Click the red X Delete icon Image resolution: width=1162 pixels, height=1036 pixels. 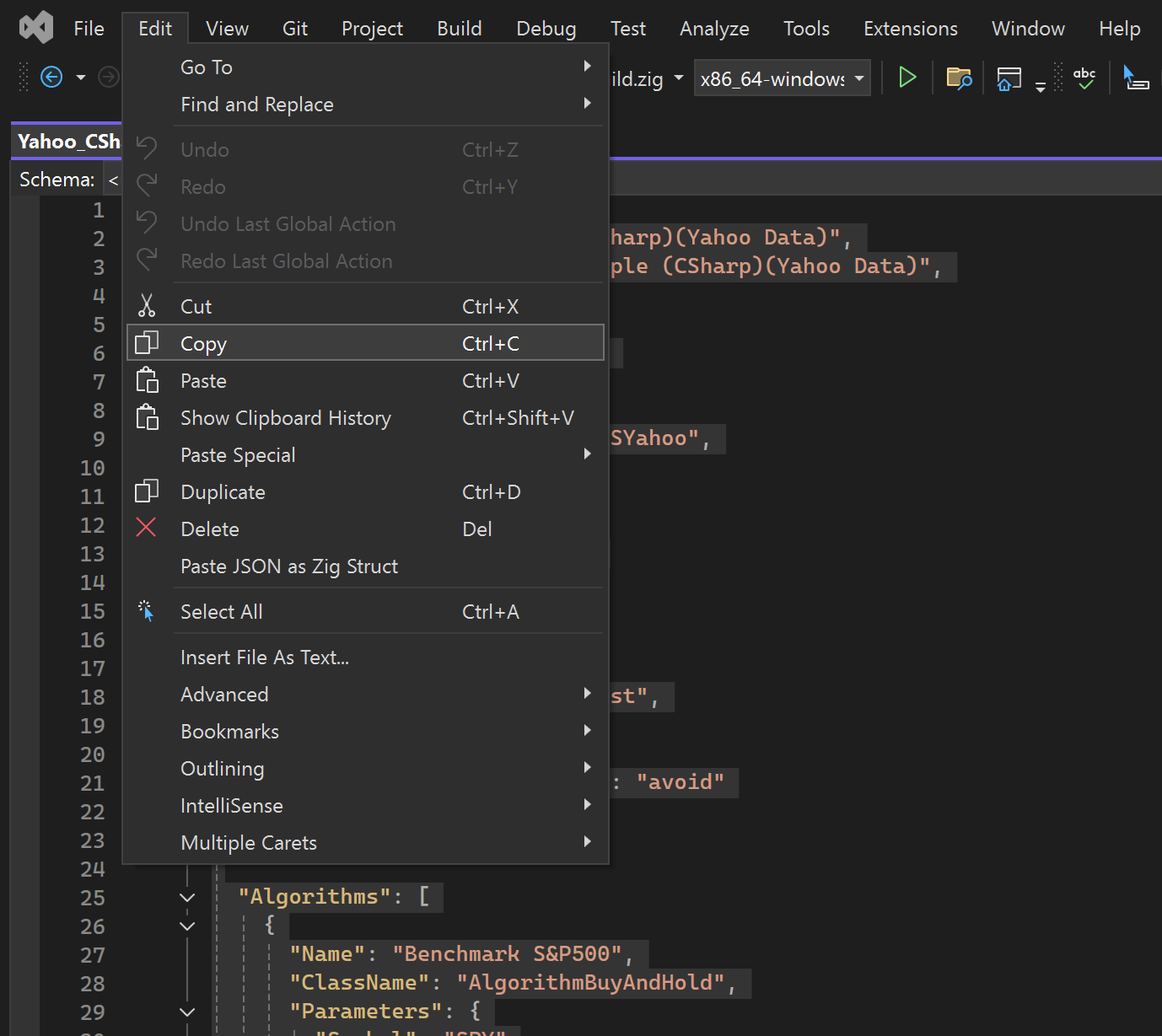point(146,529)
